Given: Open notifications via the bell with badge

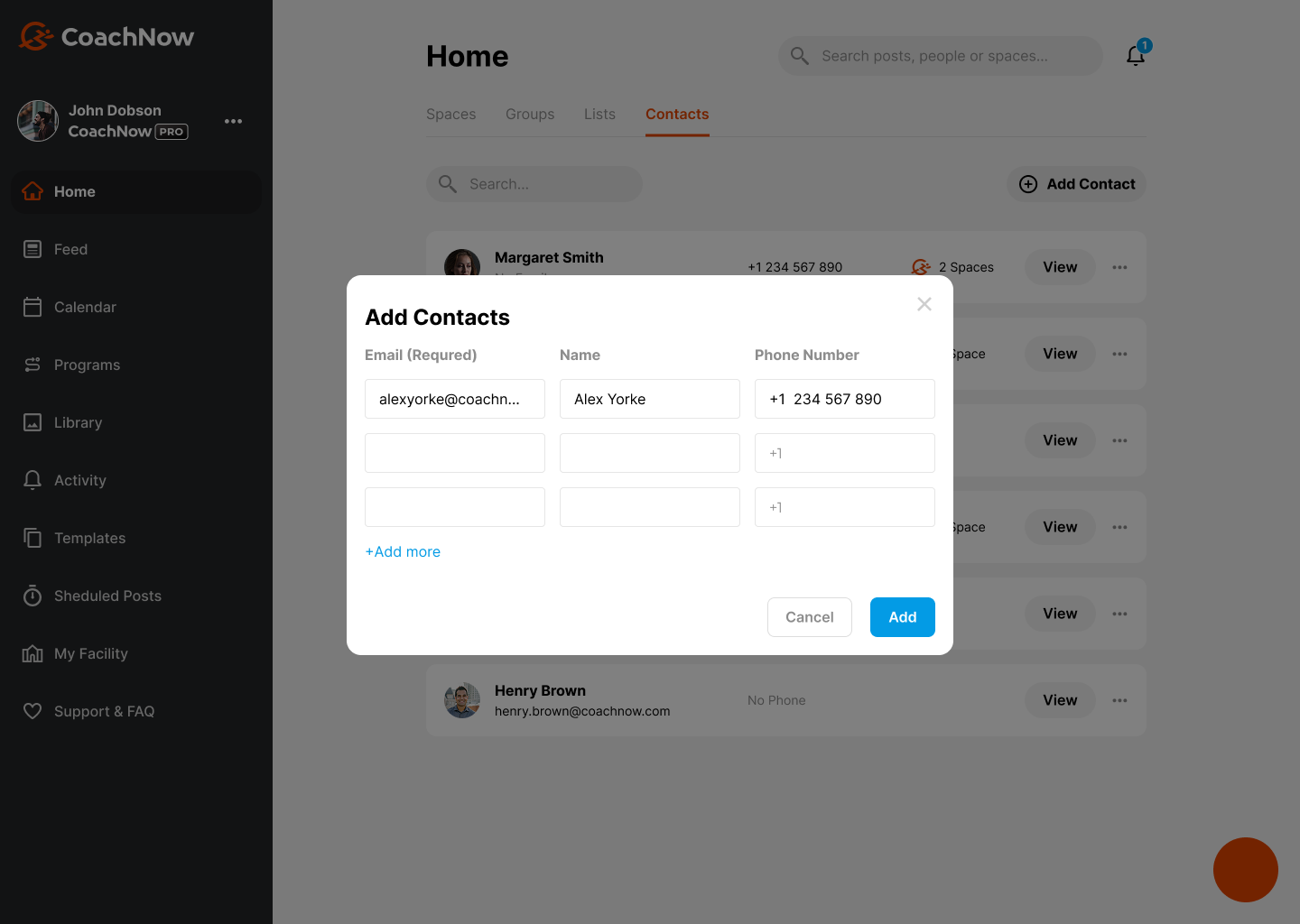Looking at the screenshot, I should pos(1136,55).
